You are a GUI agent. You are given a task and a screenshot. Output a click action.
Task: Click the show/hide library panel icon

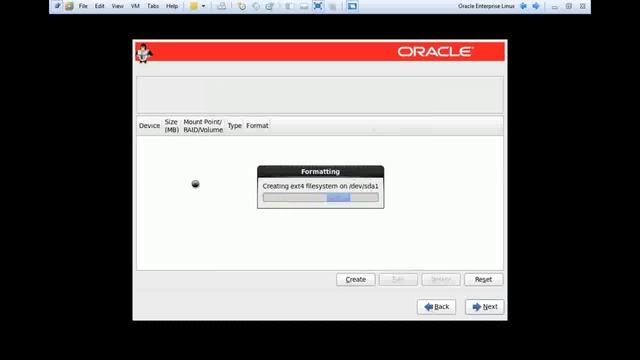click(289, 6)
